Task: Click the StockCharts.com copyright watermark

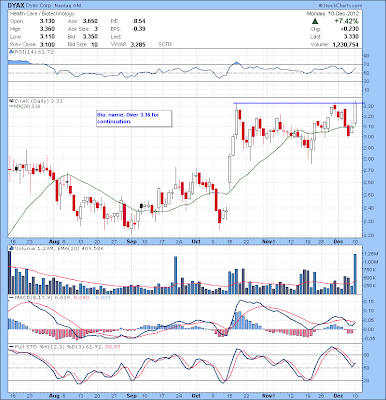Action: 340,6
